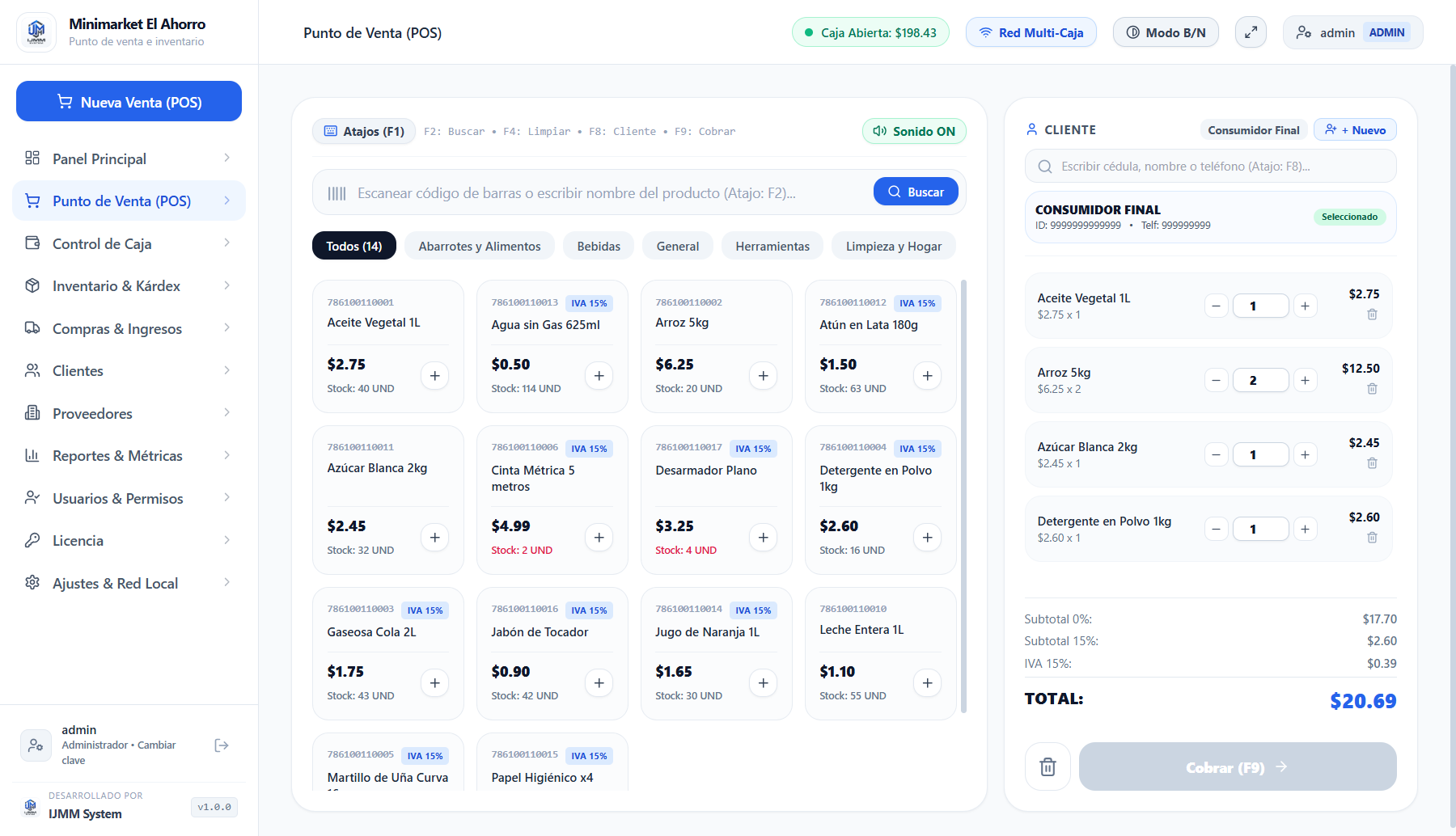The image size is (1456, 836).
Task: Empty entire cart with trash button
Action: tap(1048, 766)
